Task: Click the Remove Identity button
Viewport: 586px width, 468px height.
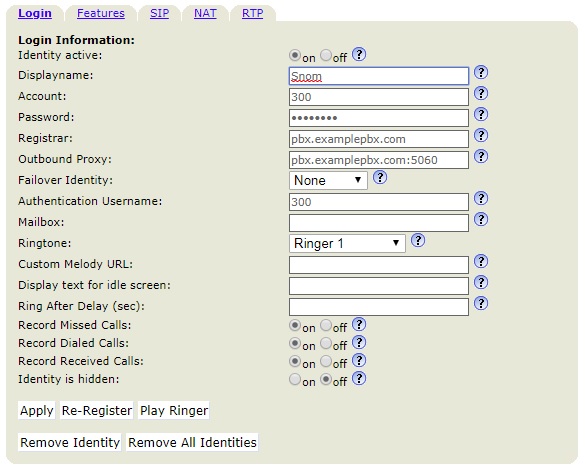Action: click(70, 442)
